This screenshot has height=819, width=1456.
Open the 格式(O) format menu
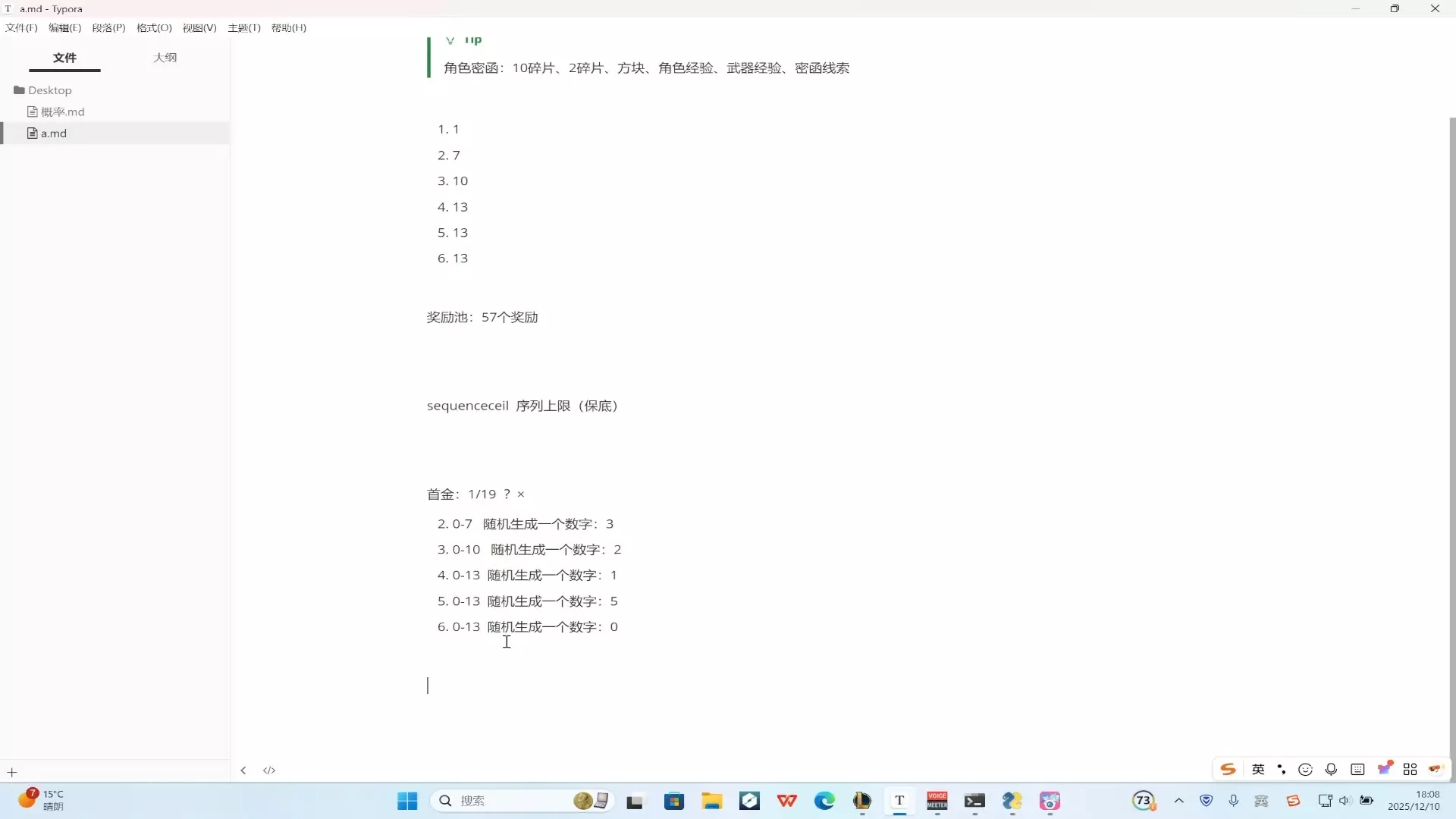coord(154,28)
